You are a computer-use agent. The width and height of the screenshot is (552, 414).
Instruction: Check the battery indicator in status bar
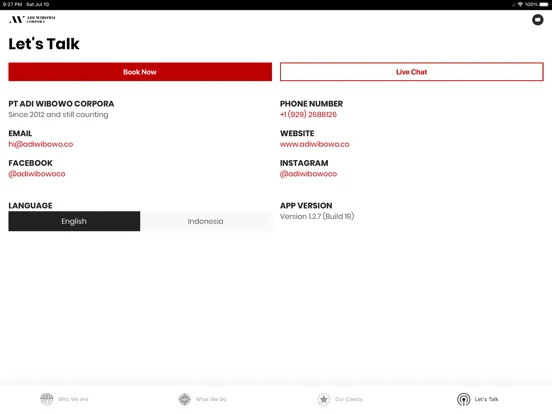tap(544, 4)
